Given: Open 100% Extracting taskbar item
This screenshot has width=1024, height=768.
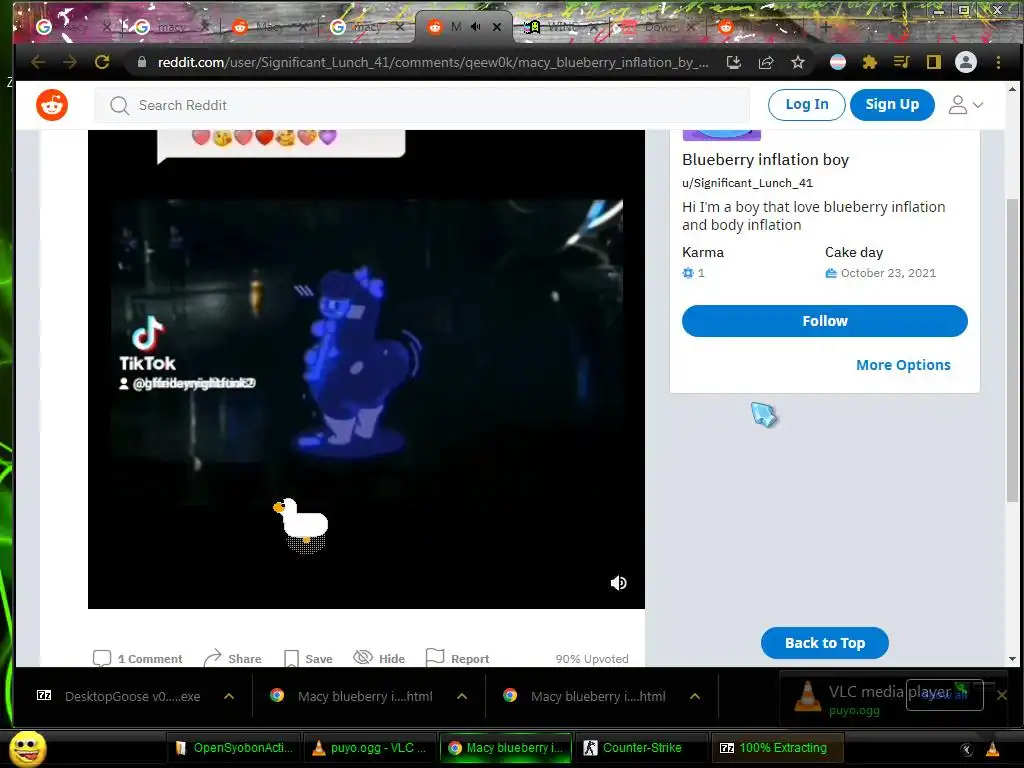Looking at the screenshot, I should [x=777, y=748].
